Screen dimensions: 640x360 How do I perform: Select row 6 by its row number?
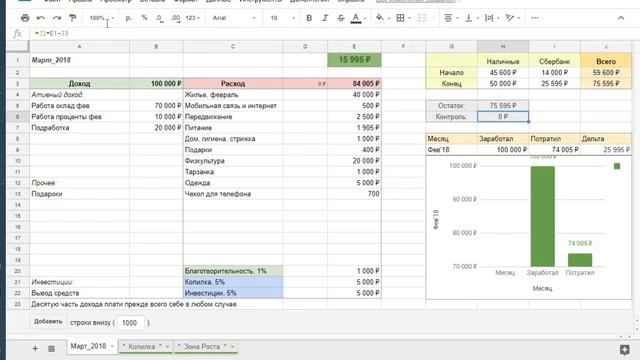(x=18, y=117)
